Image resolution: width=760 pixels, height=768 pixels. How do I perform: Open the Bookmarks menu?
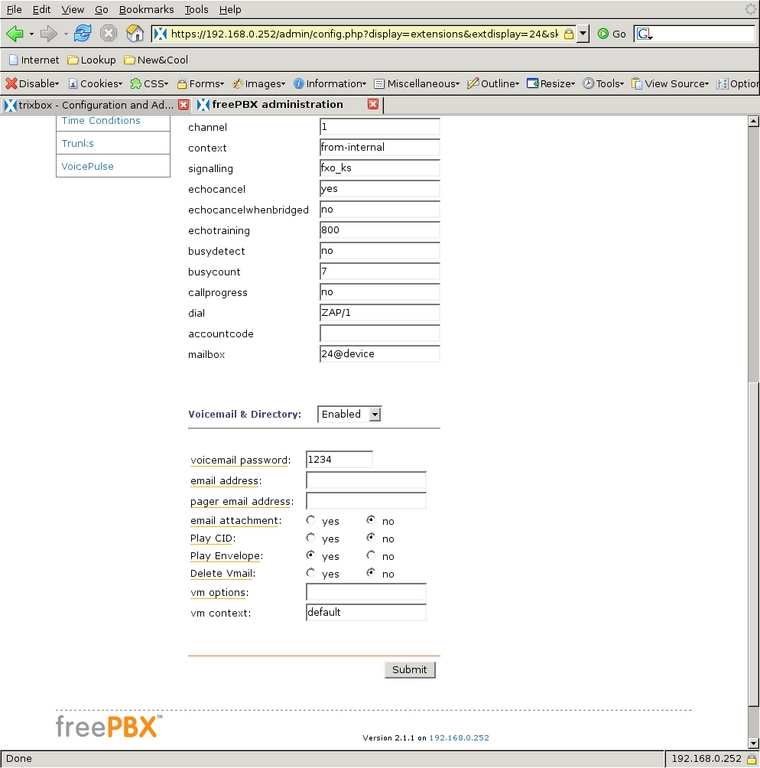(x=146, y=9)
